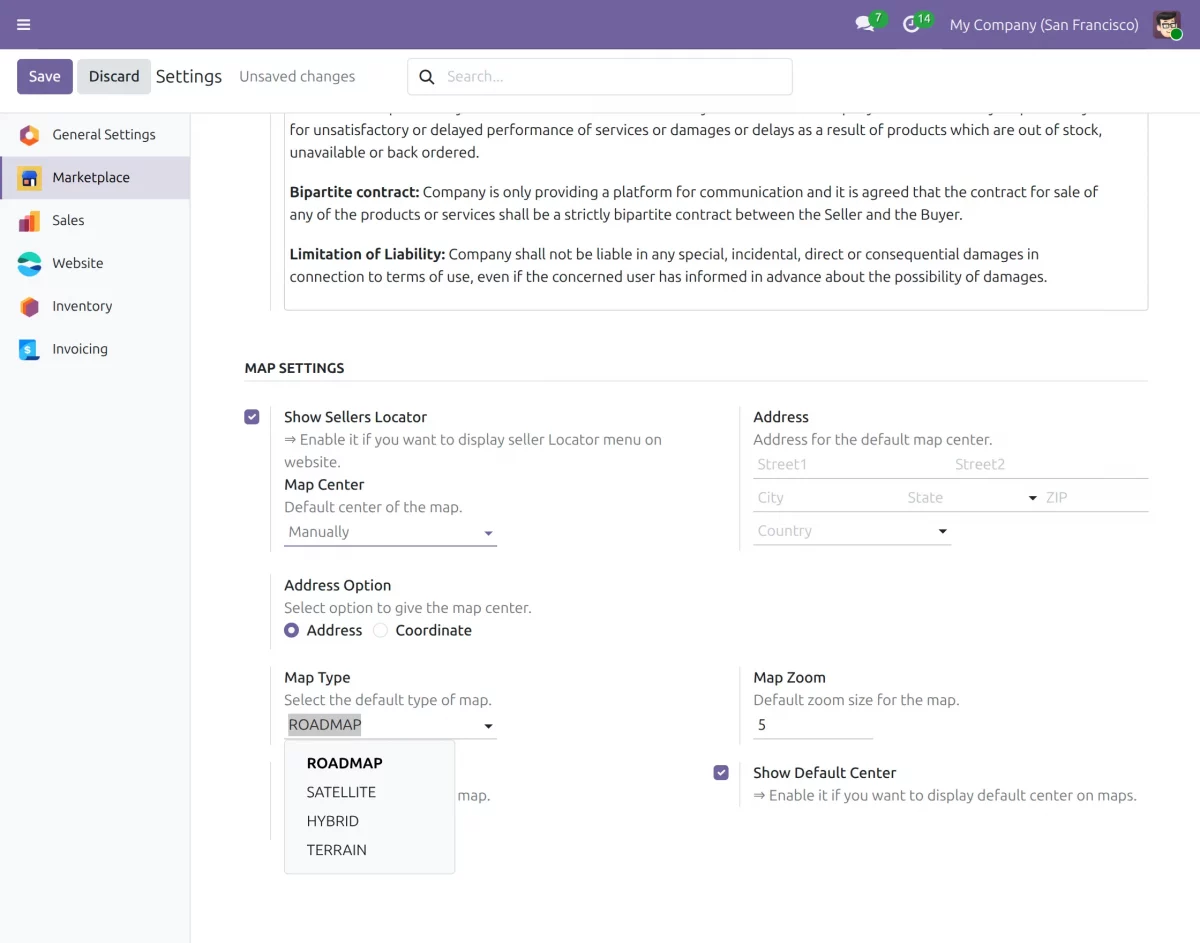Viewport: 1200px width, 943px height.
Task: Click the Street2 address field
Action: (1050, 465)
